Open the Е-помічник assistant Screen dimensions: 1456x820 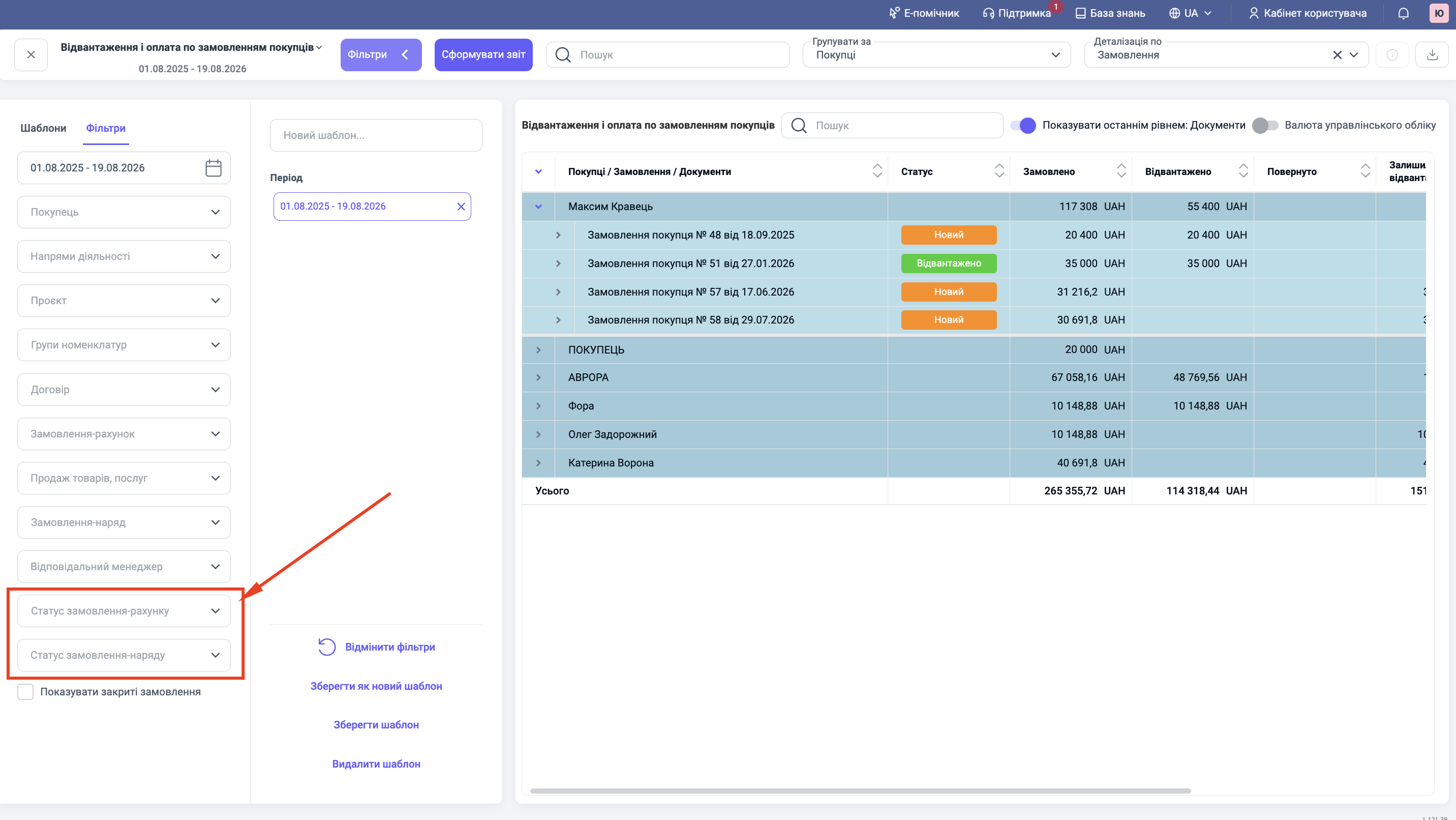pos(924,13)
